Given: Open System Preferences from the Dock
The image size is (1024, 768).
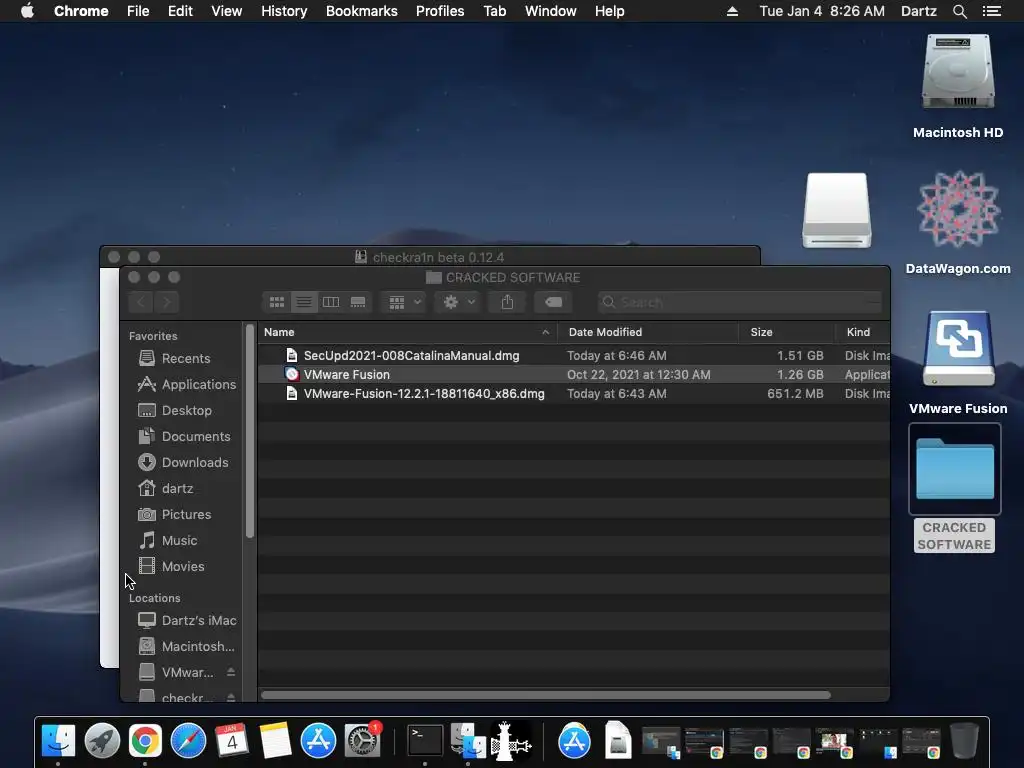Looking at the screenshot, I should click(x=362, y=741).
